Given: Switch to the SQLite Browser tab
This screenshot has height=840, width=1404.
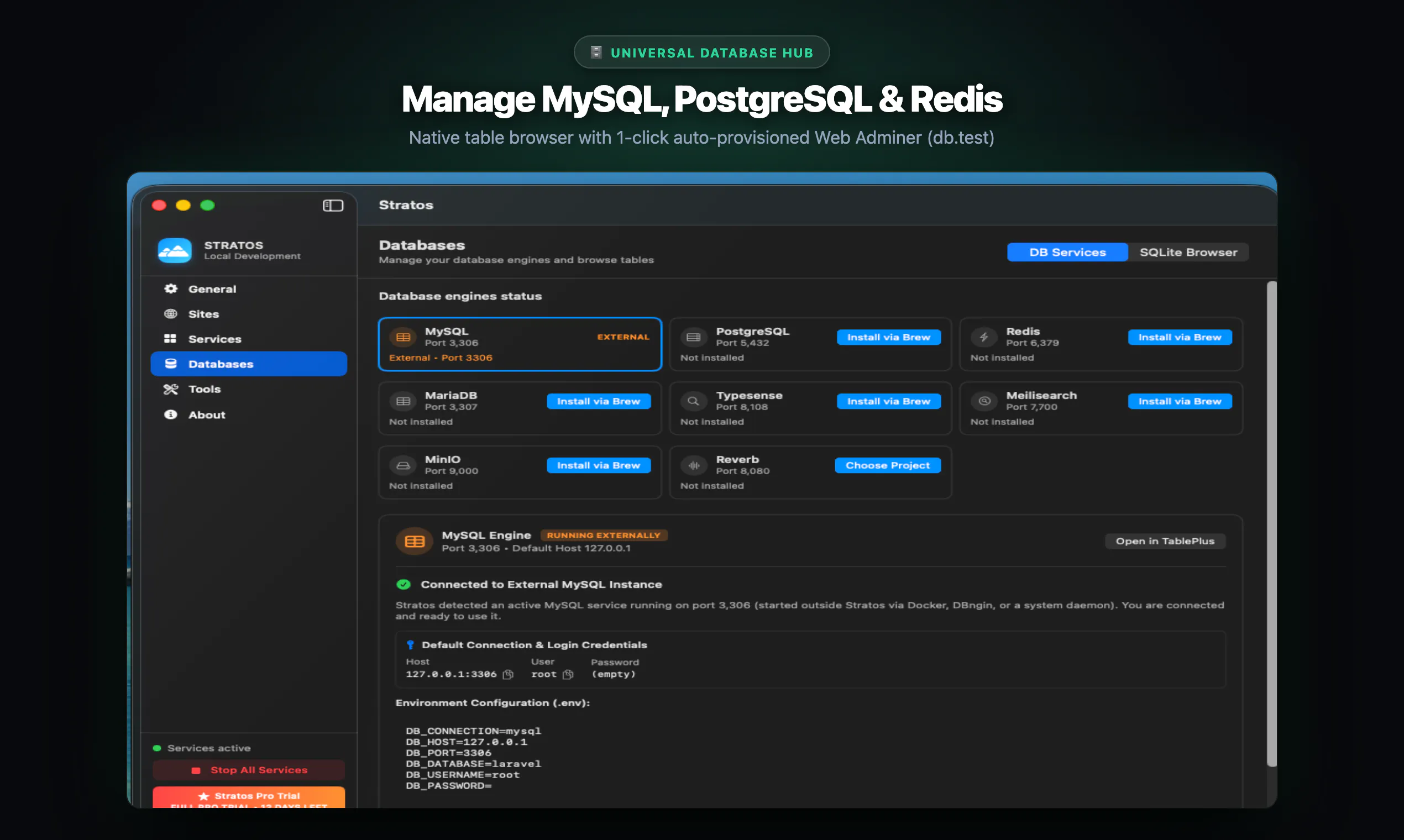Looking at the screenshot, I should [1188, 252].
